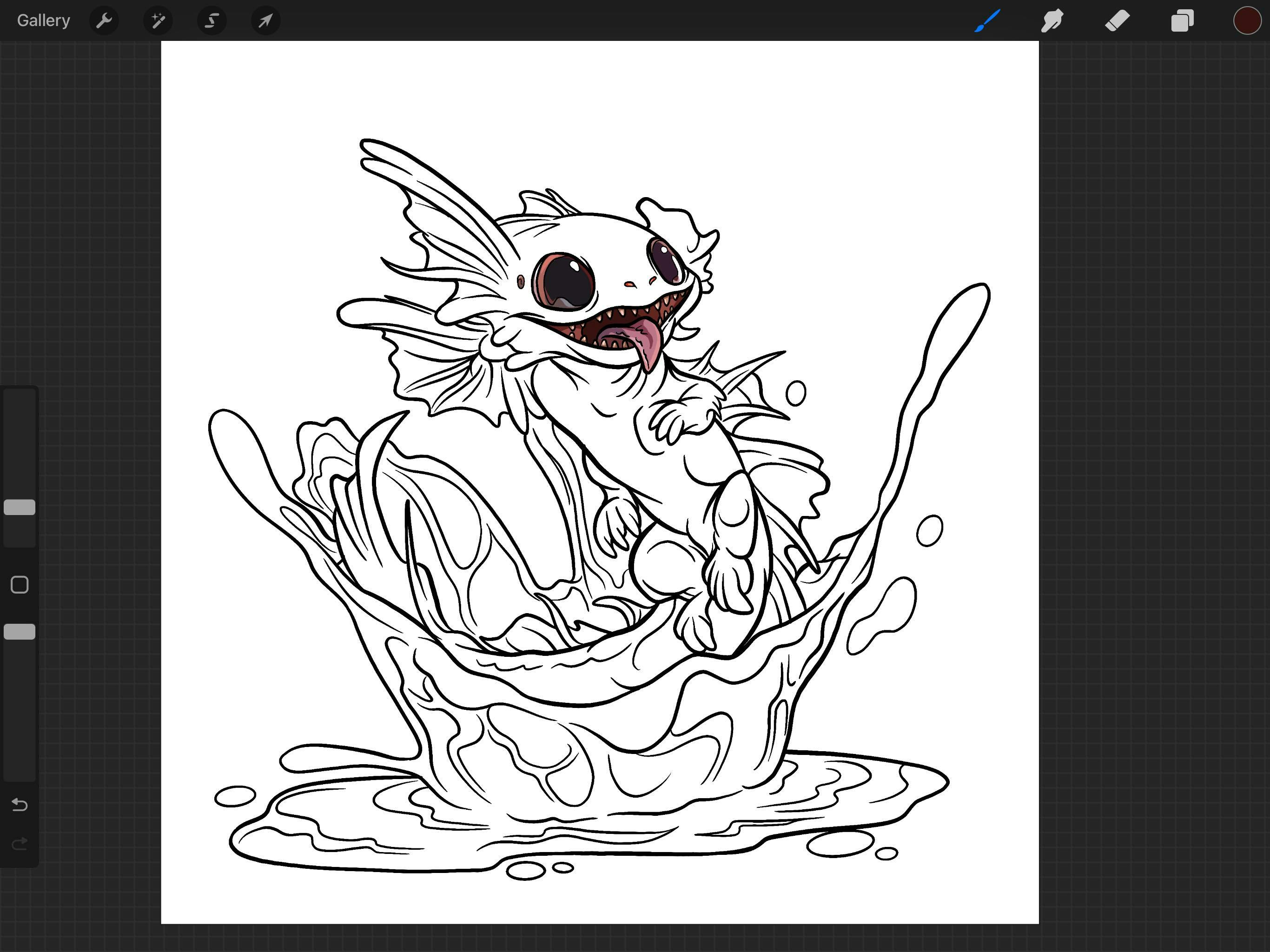Click the lower track of opacity slider
The image size is (1270, 952).
pos(20,712)
